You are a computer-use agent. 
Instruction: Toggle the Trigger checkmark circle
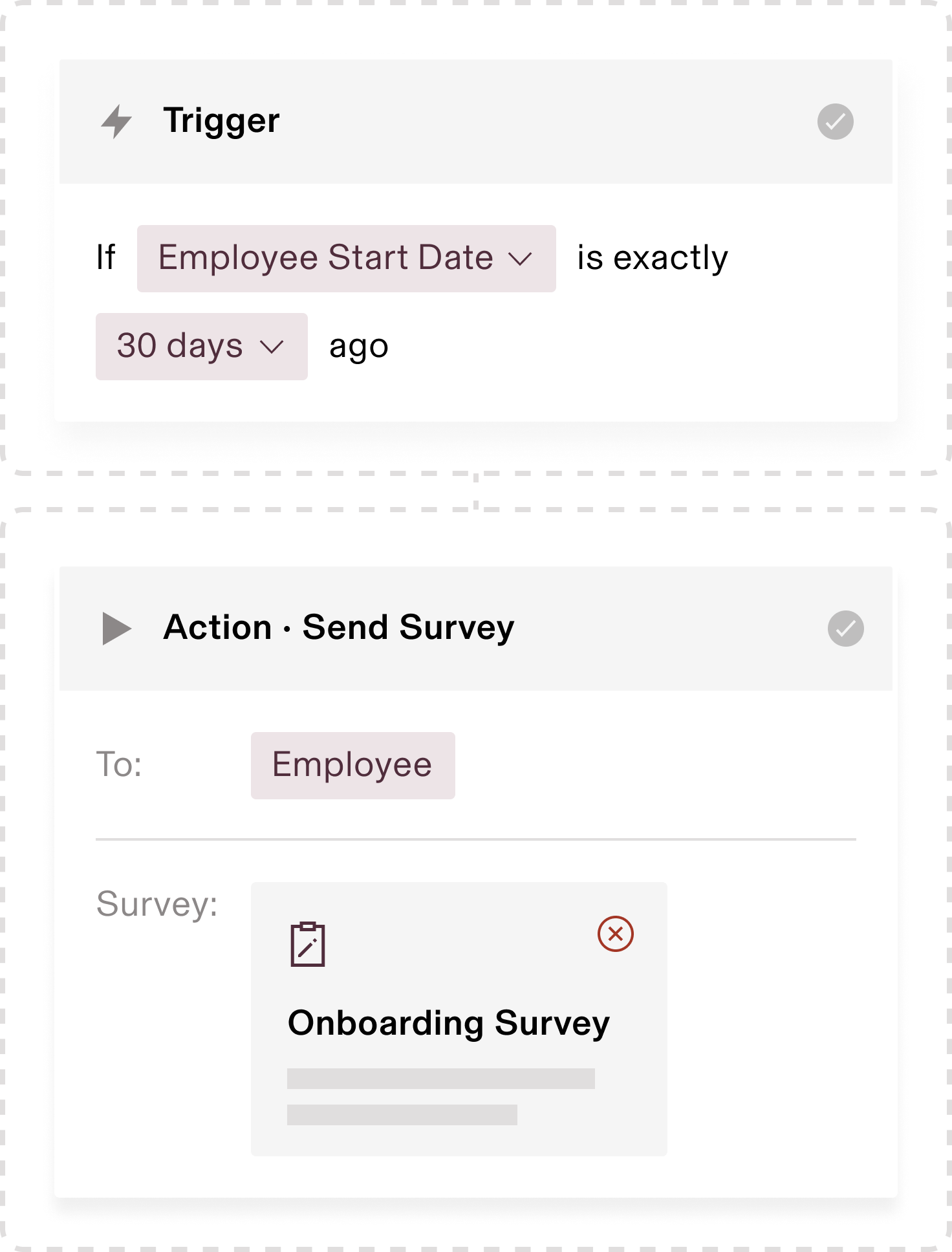(x=835, y=121)
